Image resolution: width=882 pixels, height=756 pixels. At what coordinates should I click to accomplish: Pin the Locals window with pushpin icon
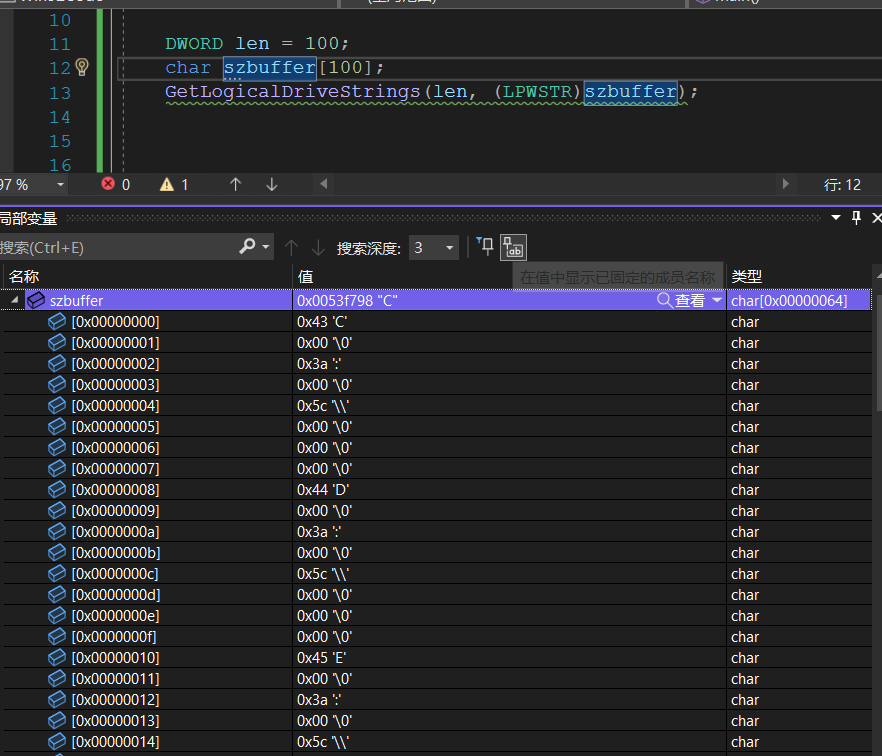[856, 218]
